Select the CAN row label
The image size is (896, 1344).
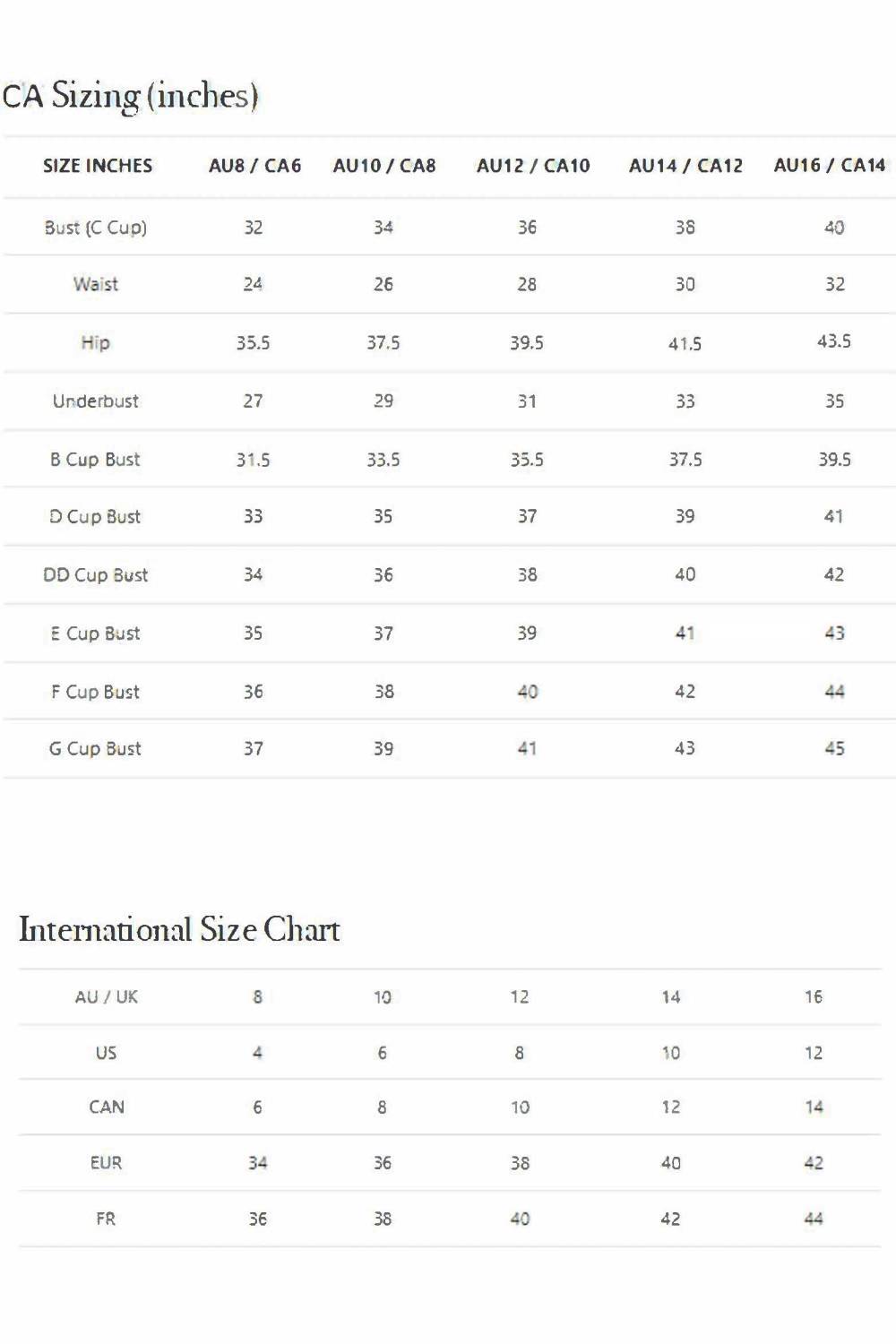pos(106,1107)
